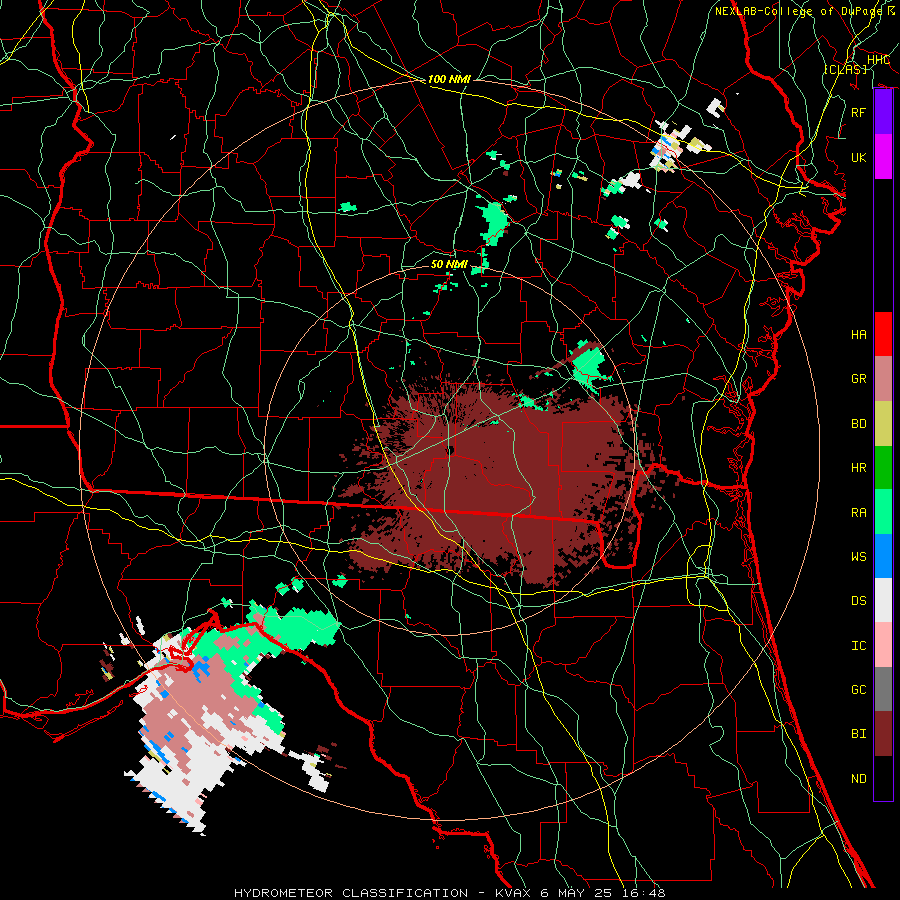Click the HA legend label

coord(859,335)
